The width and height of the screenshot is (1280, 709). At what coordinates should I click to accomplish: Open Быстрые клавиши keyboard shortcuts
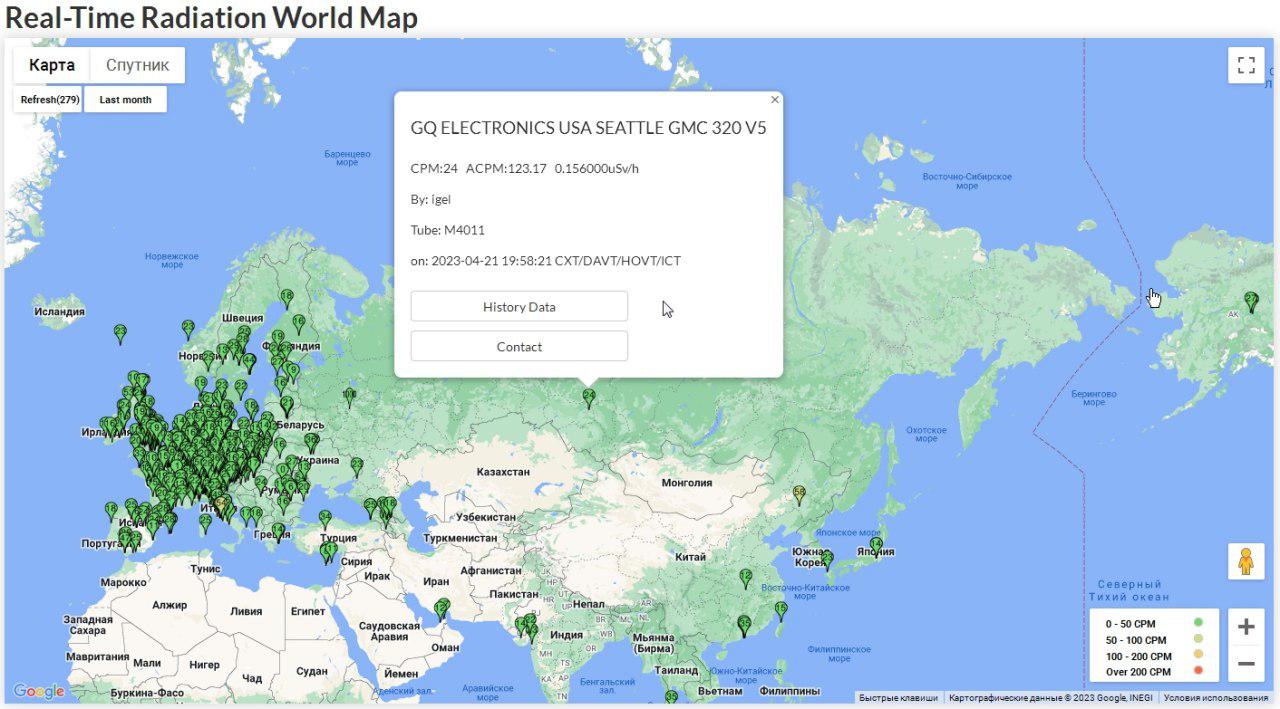pos(898,698)
